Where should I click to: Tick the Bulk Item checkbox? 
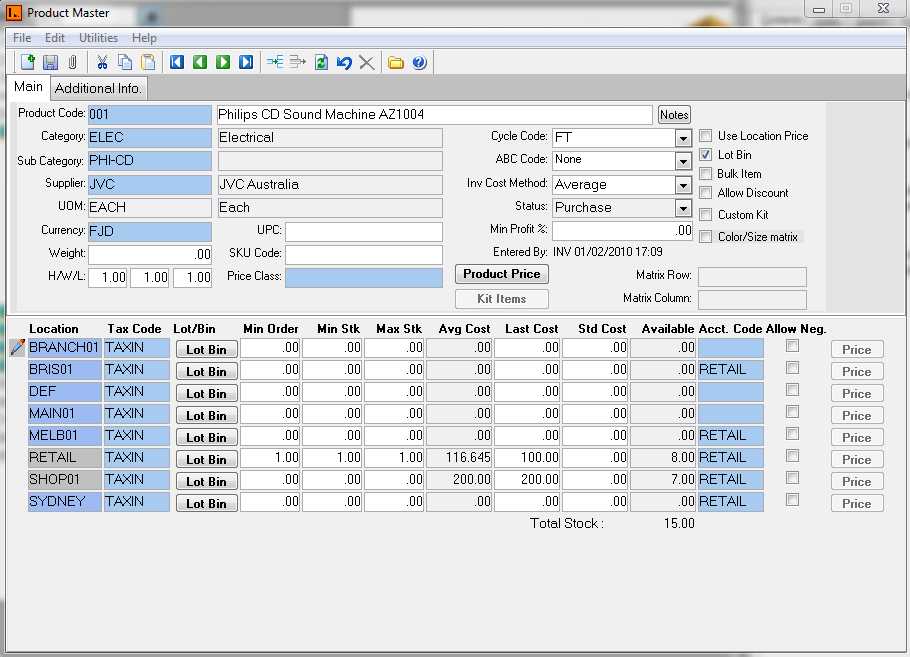tap(706, 174)
